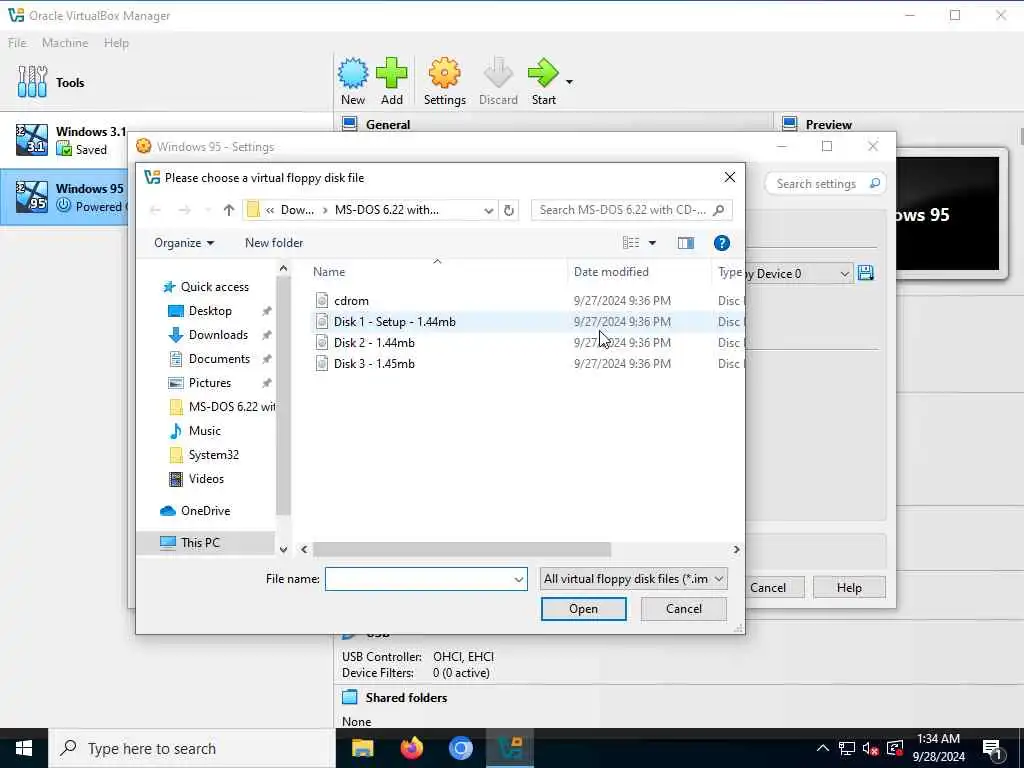This screenshot has width=1024, height=768.
Task: Open the Machine menu
Action: (65, 42)
